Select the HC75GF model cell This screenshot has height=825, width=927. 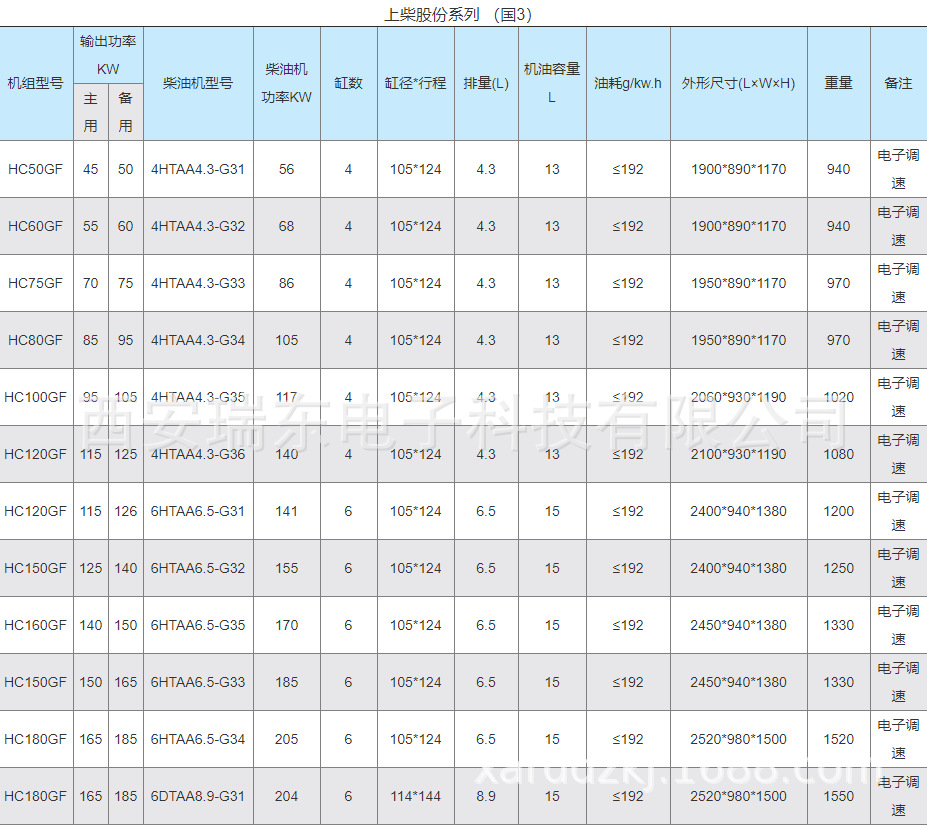[x=35, y=283]
